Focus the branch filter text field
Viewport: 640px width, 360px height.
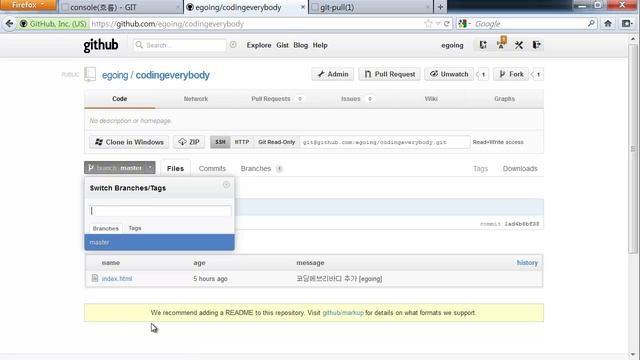160,211
